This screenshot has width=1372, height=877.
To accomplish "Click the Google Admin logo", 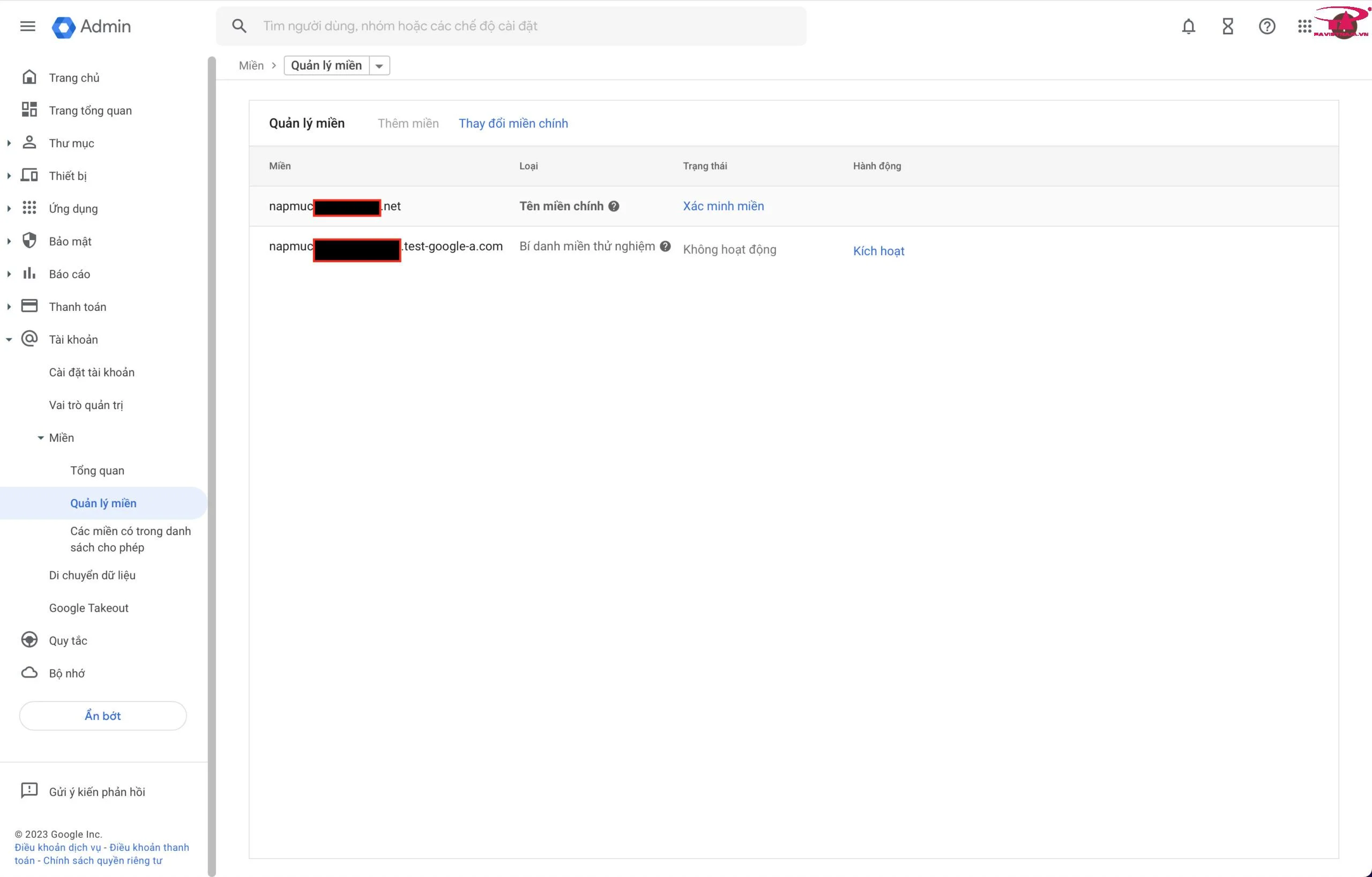I will 91,26.
